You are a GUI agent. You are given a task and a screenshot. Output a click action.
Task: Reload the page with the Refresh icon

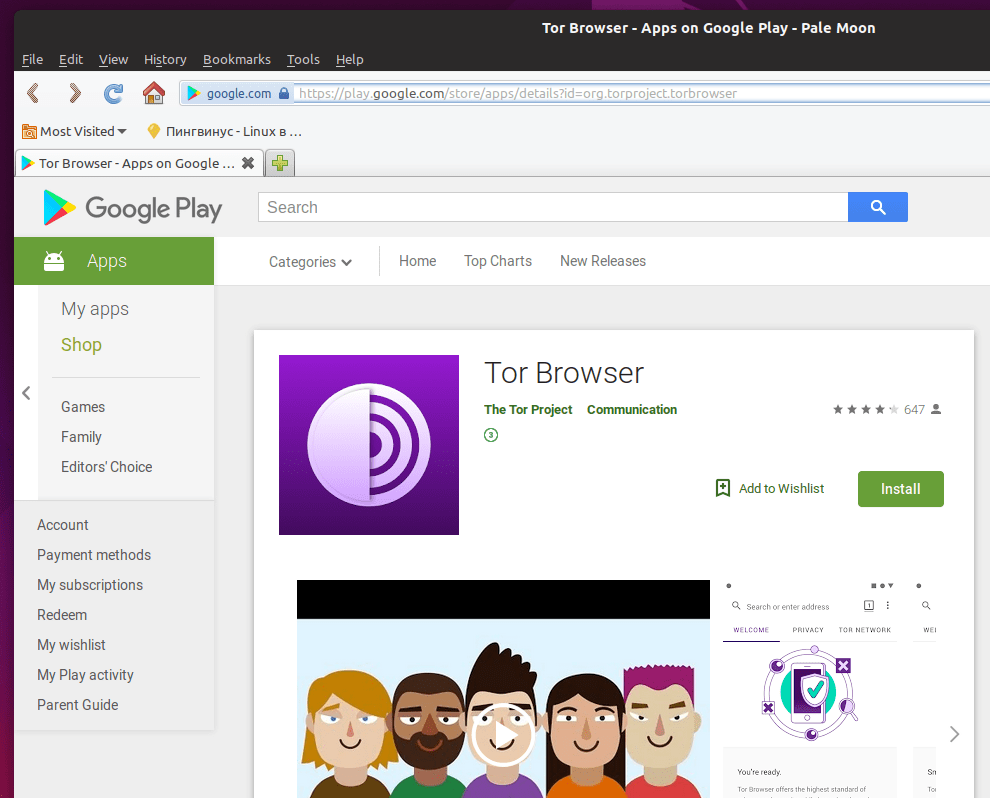(x=114, y=93)
